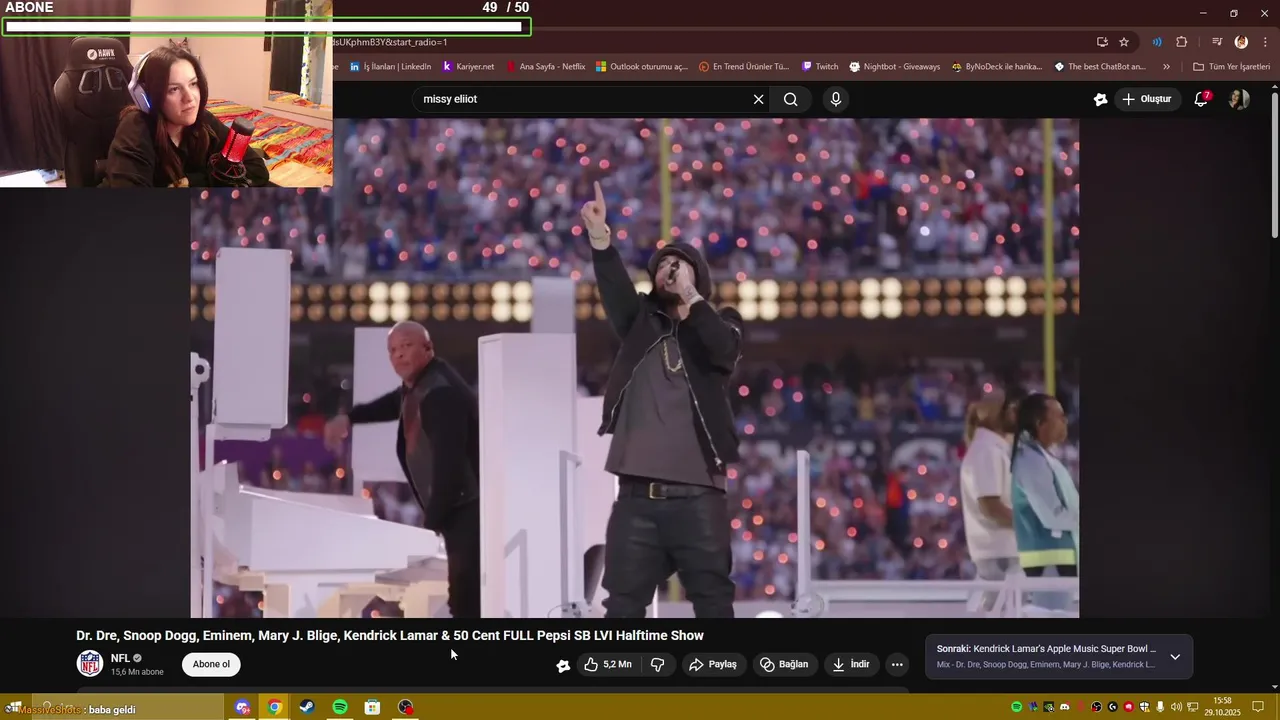Click the Sonraki Kendrick Lamar next video text
The width and height of the screenshot is (1280, 720).
tap(1046, 649)
